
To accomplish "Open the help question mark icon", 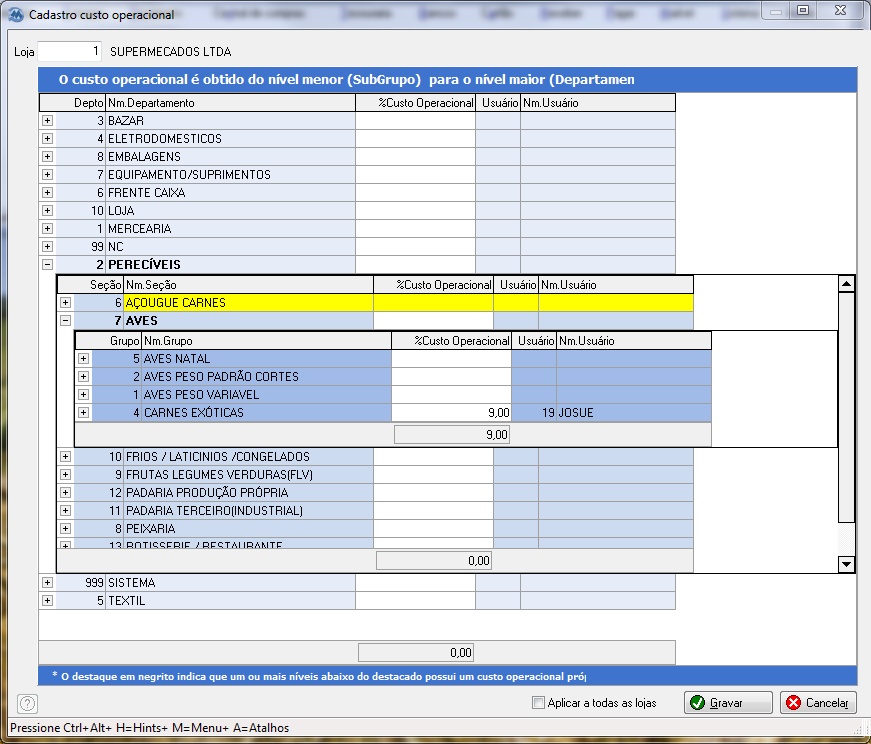I will [27, 703].
